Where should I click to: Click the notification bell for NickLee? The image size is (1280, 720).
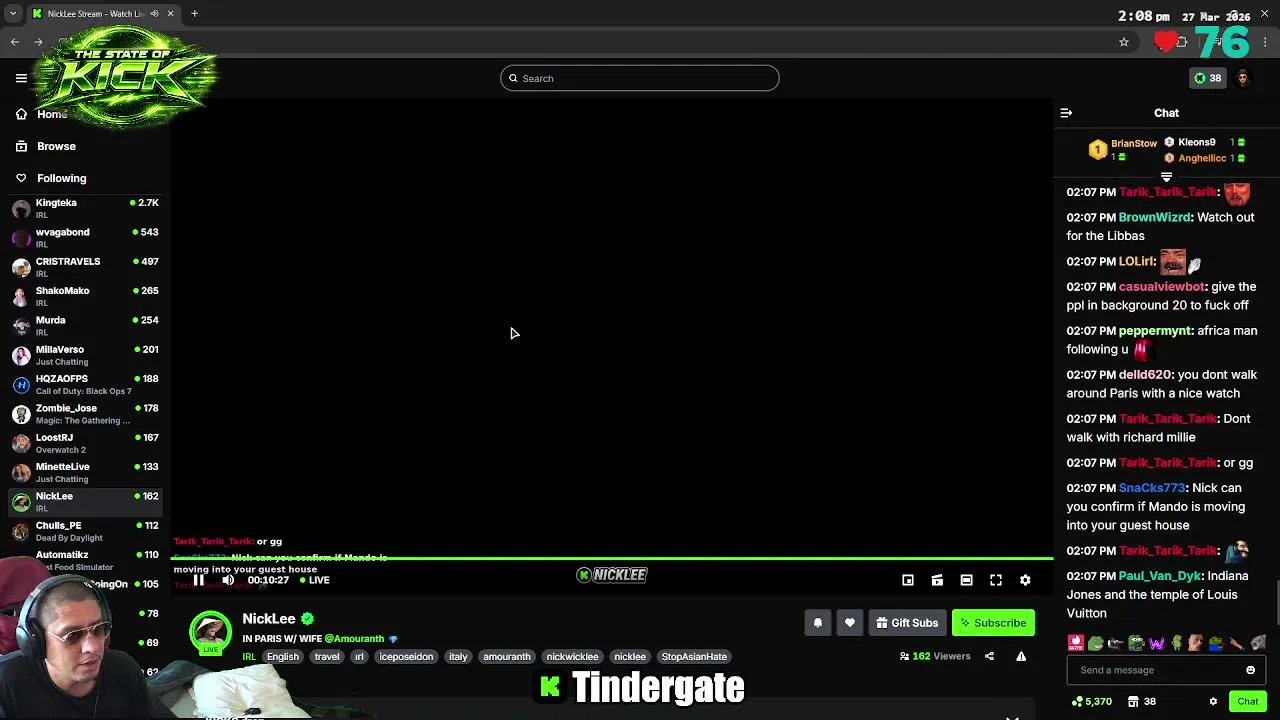click(817, 623)
